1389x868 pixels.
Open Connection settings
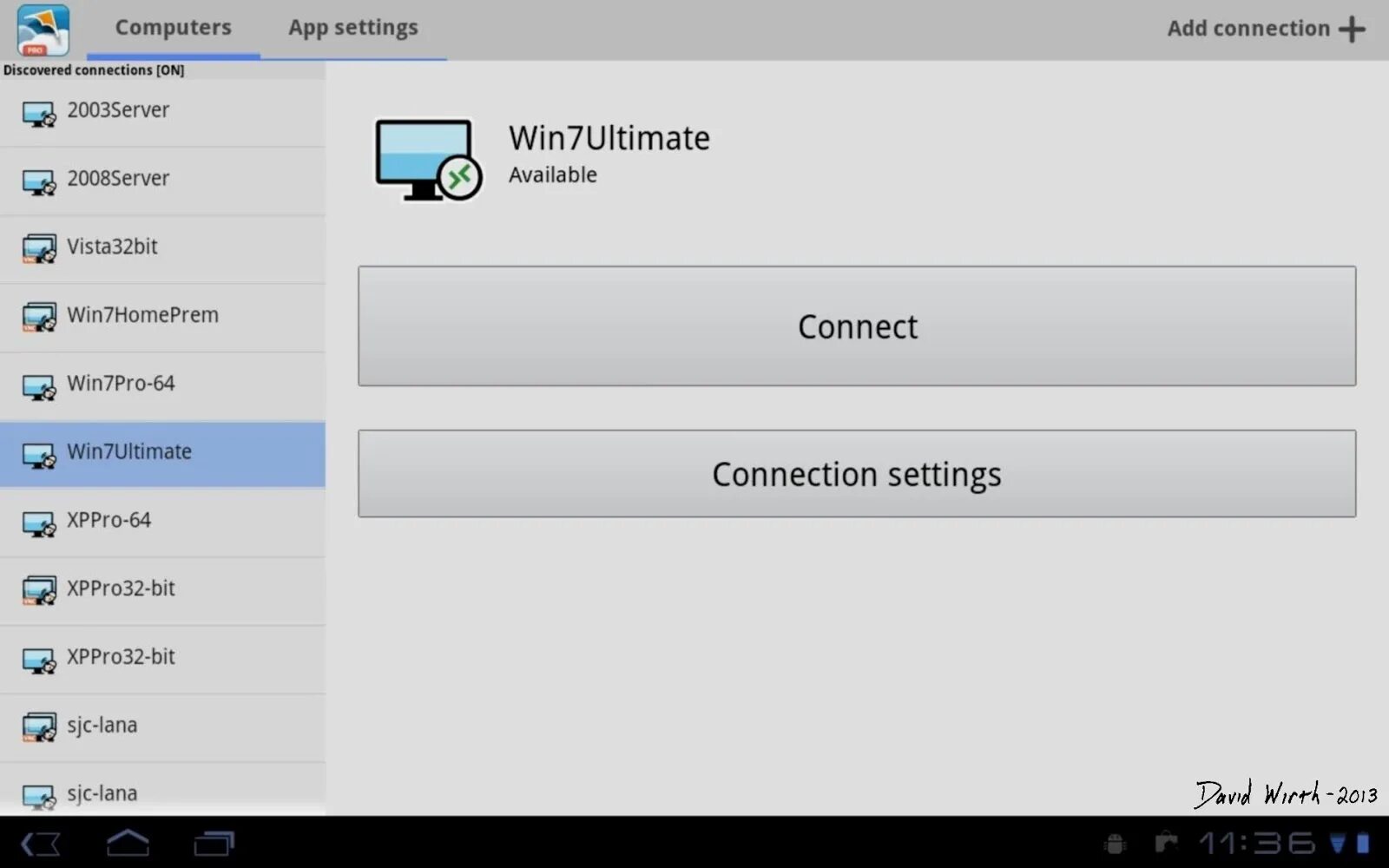pyautogui.click(x=857, y=474)
